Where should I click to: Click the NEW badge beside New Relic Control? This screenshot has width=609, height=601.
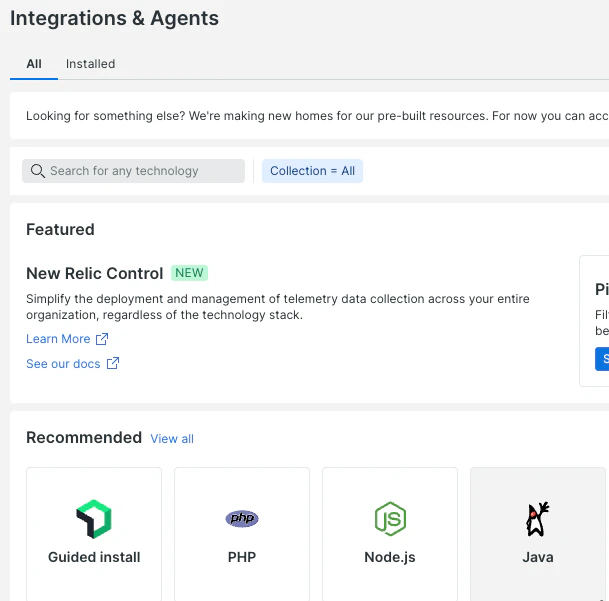coord(190,273)
